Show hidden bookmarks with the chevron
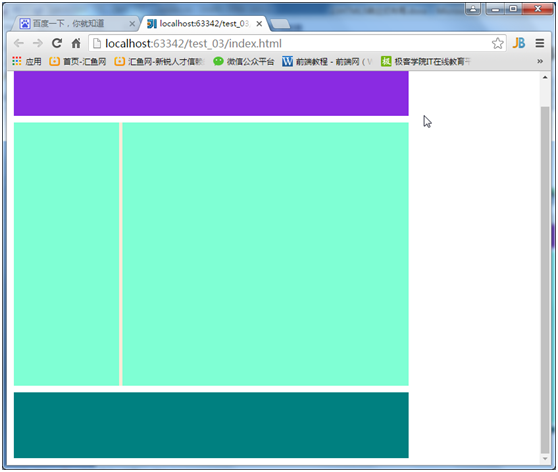This screenshot has width=558, height=472. pyautogui.click(x=540, y=61)
